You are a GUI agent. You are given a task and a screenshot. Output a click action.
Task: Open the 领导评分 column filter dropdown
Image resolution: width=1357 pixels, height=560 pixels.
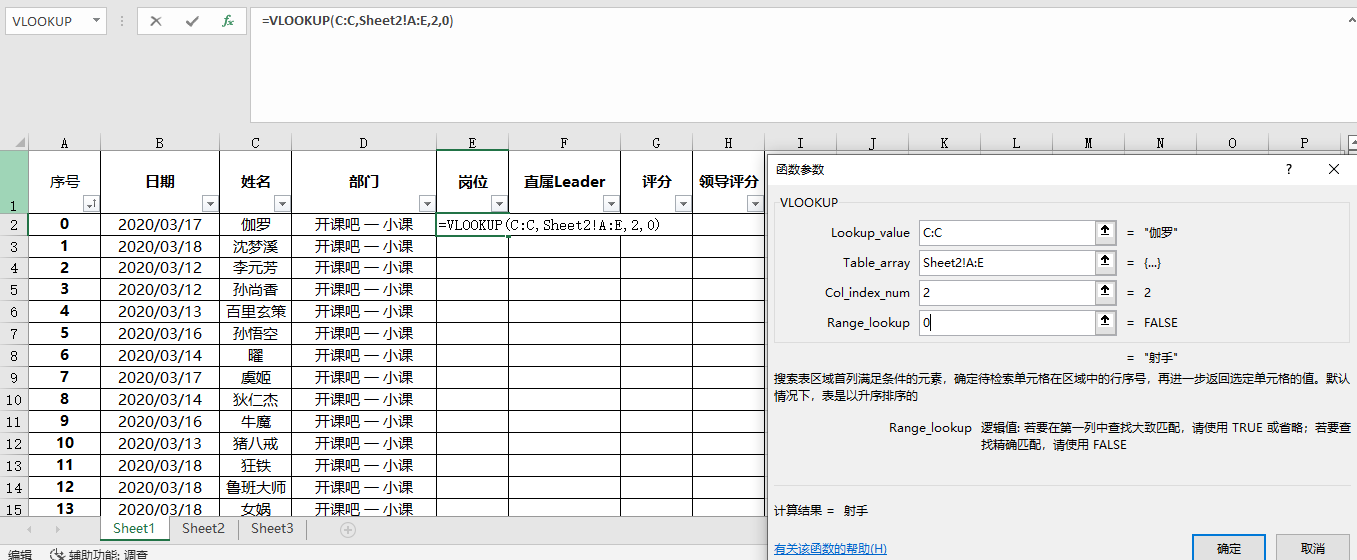pyautogui.click(x=755, y=204)
